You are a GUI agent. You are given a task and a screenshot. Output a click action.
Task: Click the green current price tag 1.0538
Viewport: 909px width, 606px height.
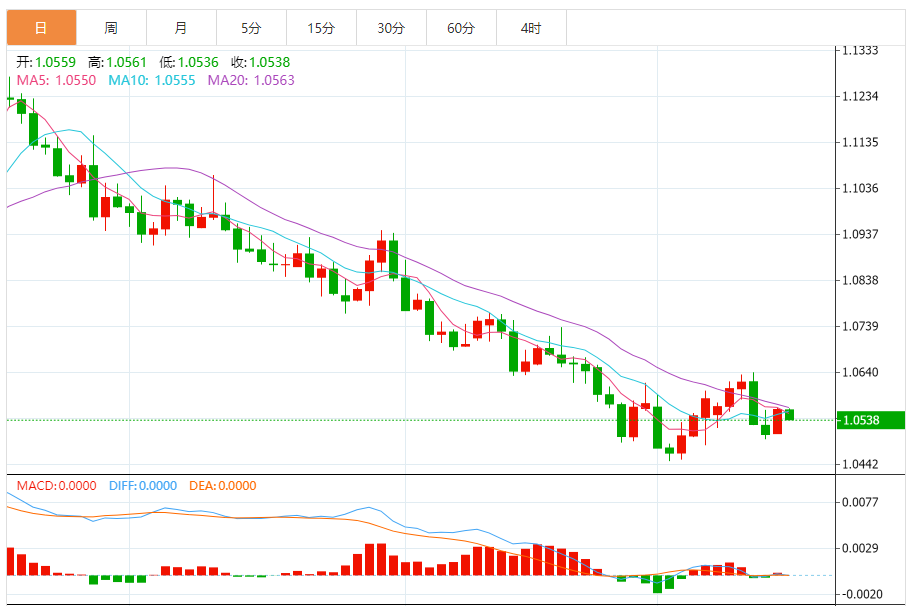[x=871, y=420]
